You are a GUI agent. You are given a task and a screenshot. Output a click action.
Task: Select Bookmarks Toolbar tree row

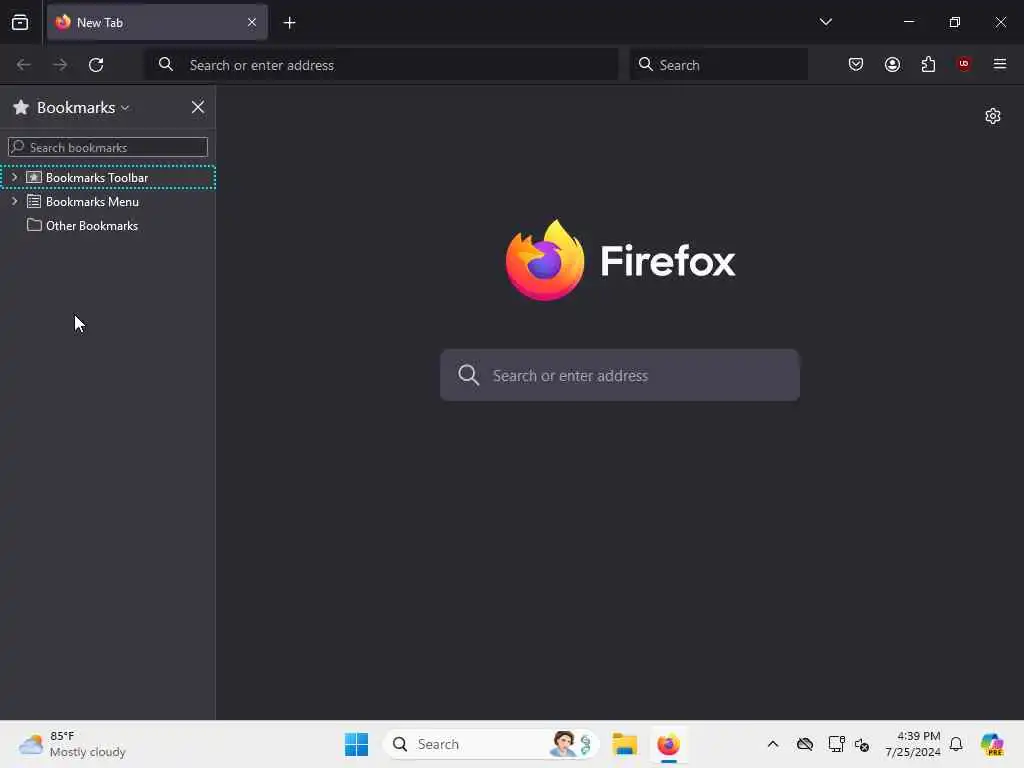click(x=108, y=177)
